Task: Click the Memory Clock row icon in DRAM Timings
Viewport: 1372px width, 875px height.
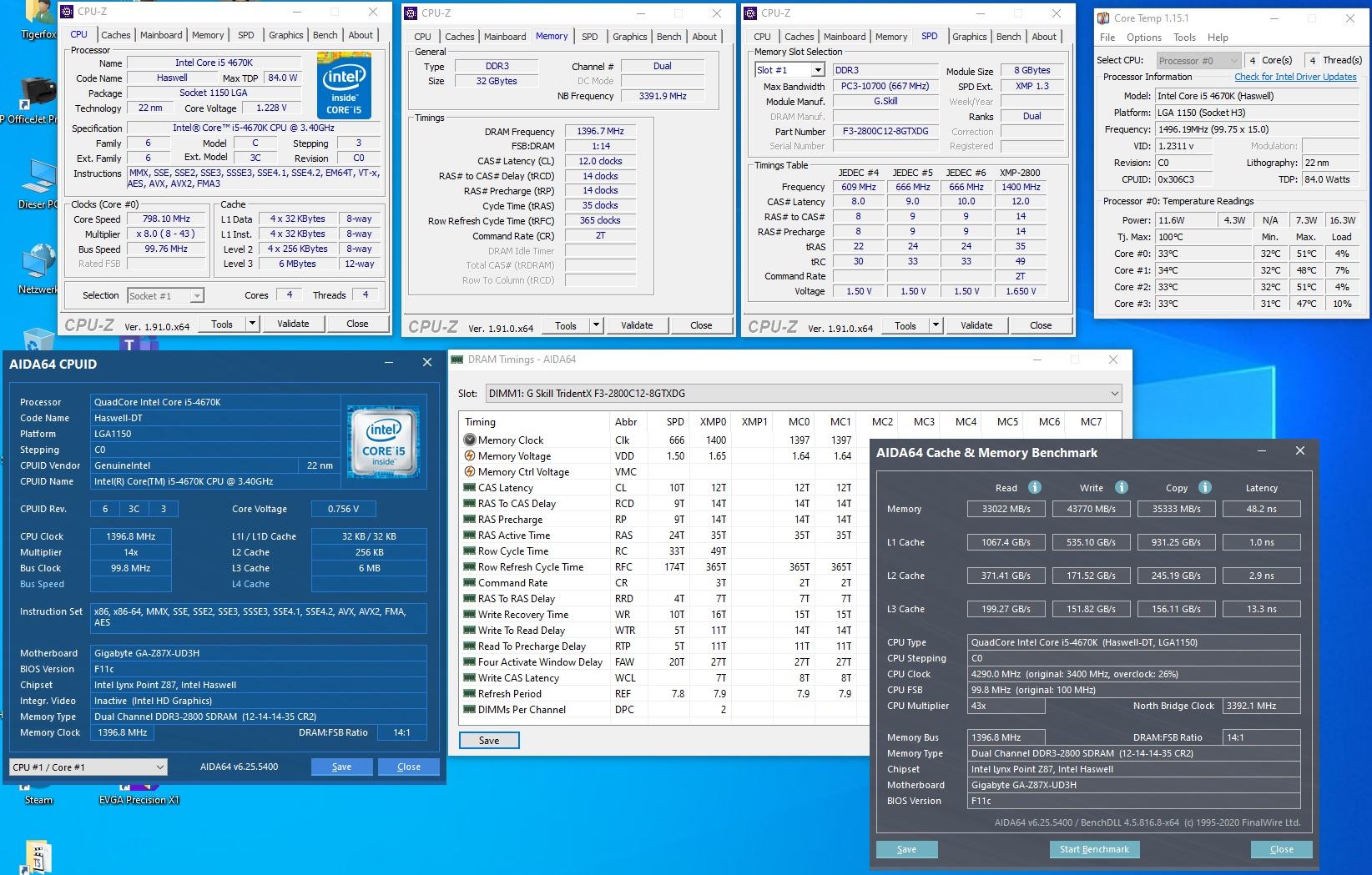Action: point(470,440)
